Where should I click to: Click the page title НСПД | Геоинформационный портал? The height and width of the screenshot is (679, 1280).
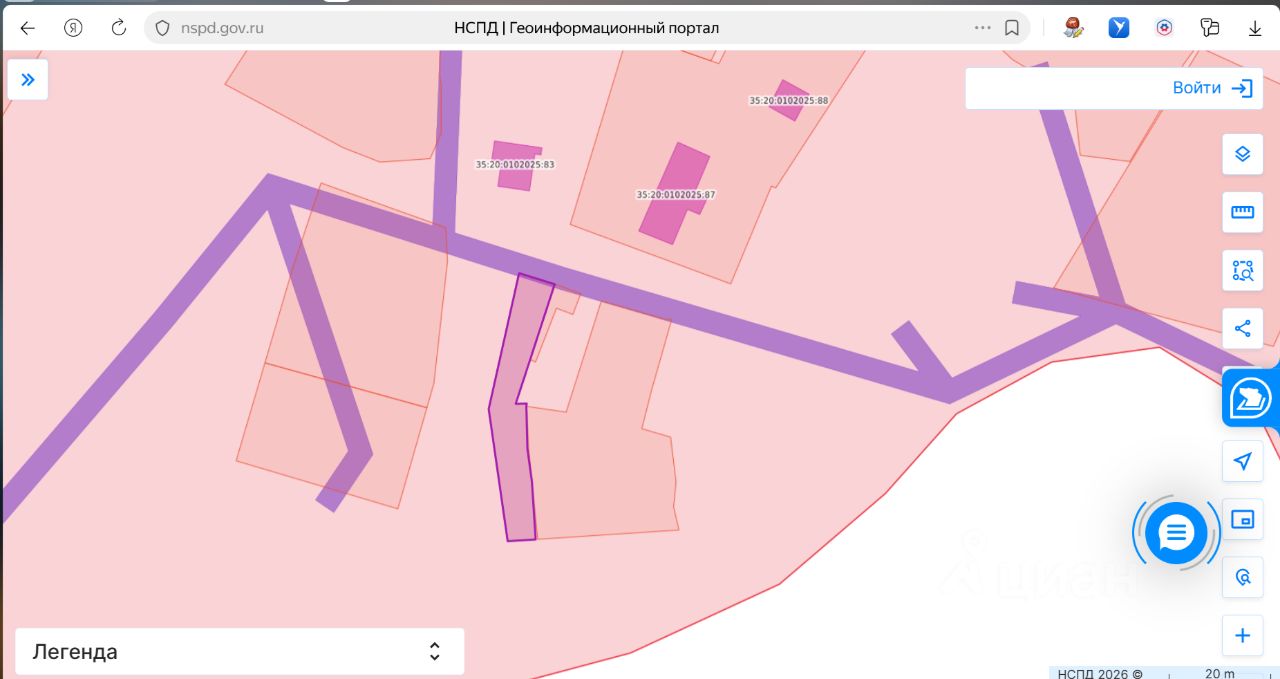(586, 28)
